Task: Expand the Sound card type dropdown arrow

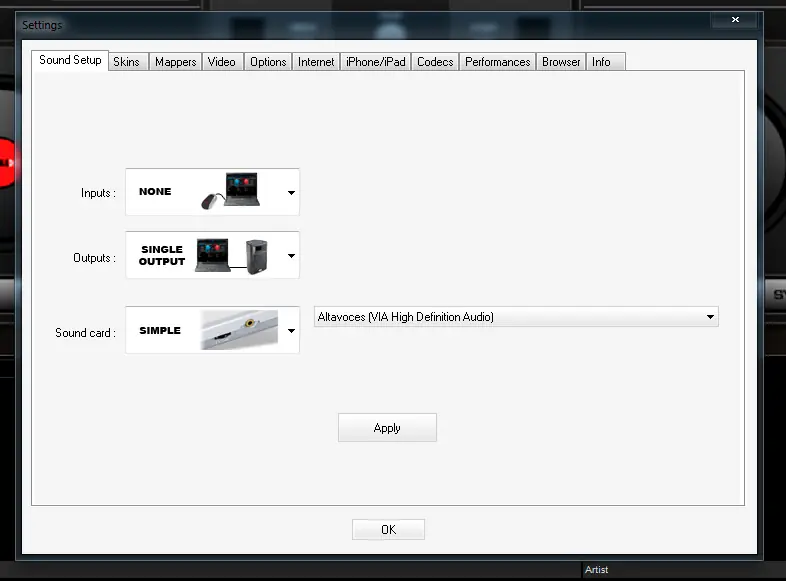Action: (291, 331)
